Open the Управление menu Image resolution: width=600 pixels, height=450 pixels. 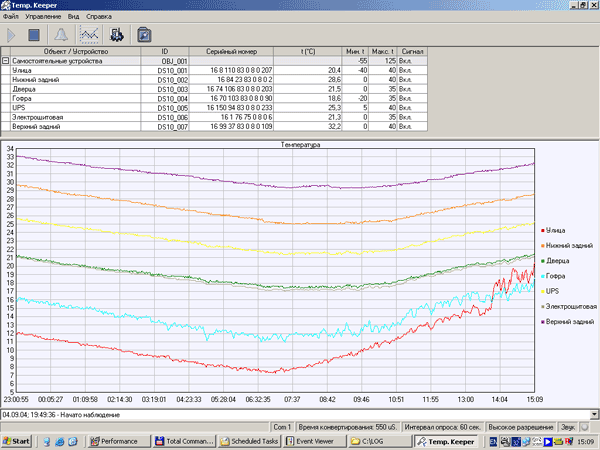tap(45, 18)
